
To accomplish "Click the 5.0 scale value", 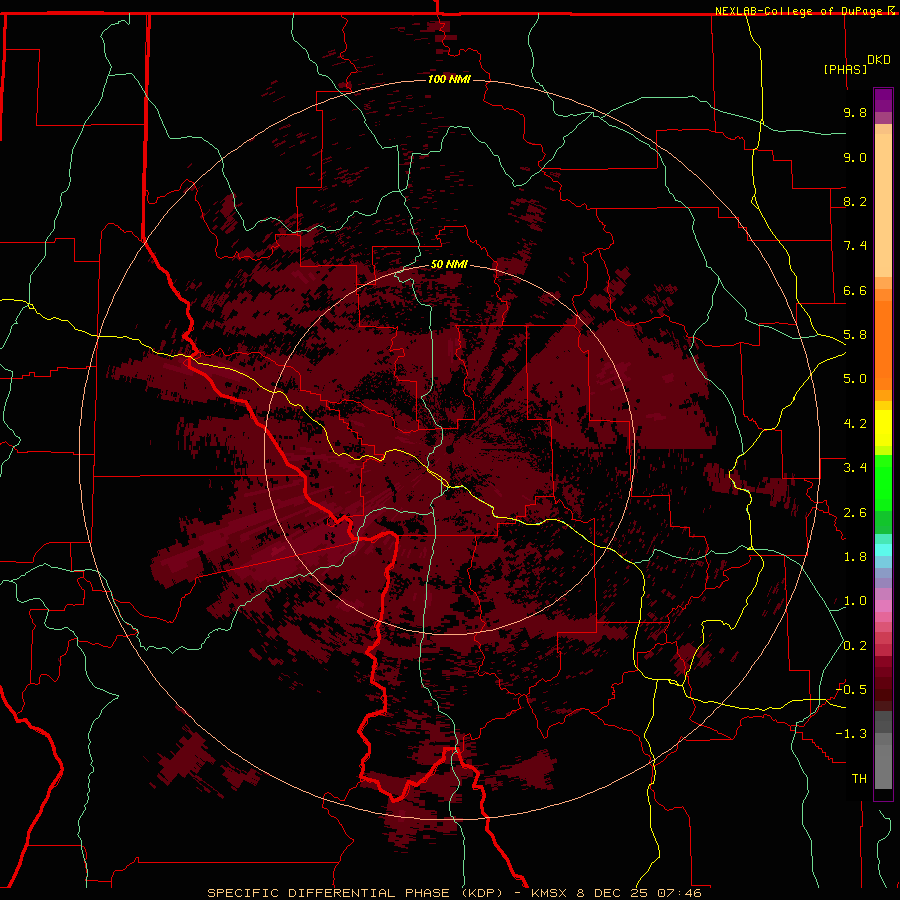I will [855, 379].
